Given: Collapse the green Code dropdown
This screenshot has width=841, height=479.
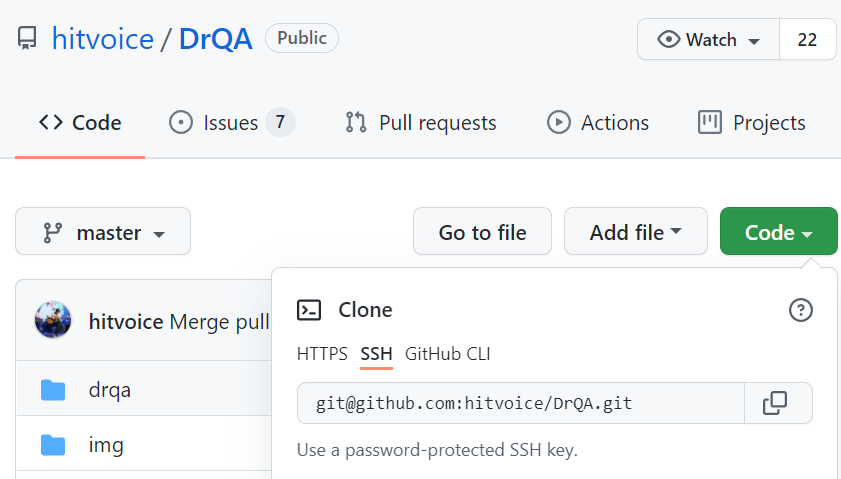Looking at the screenshot, I should pyautogui.click(x=778, y=231).
